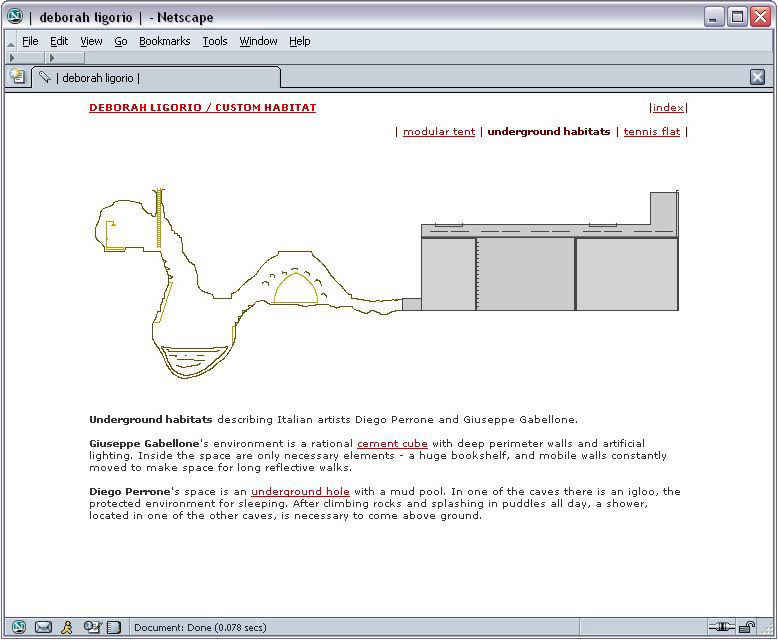Expand the first collapsed toolbar grippy
Viewport: 778px width, 640px height.
coord(12,58)
